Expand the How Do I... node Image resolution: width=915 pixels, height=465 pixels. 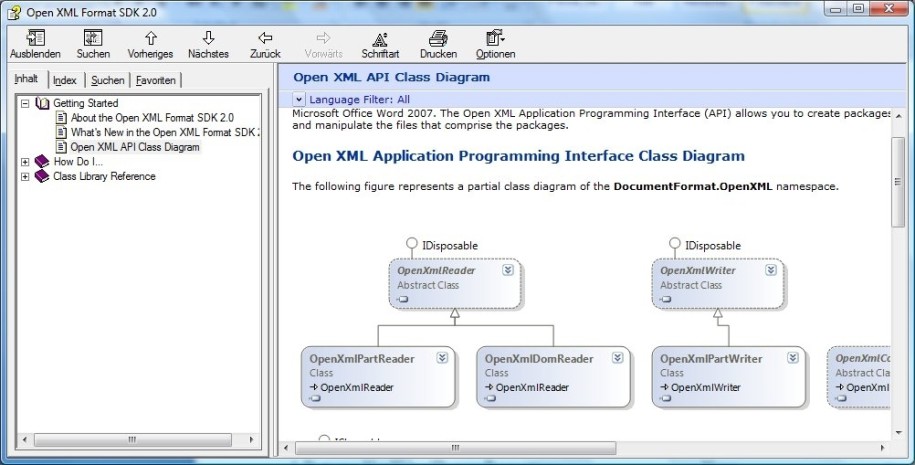coord(25,161)
